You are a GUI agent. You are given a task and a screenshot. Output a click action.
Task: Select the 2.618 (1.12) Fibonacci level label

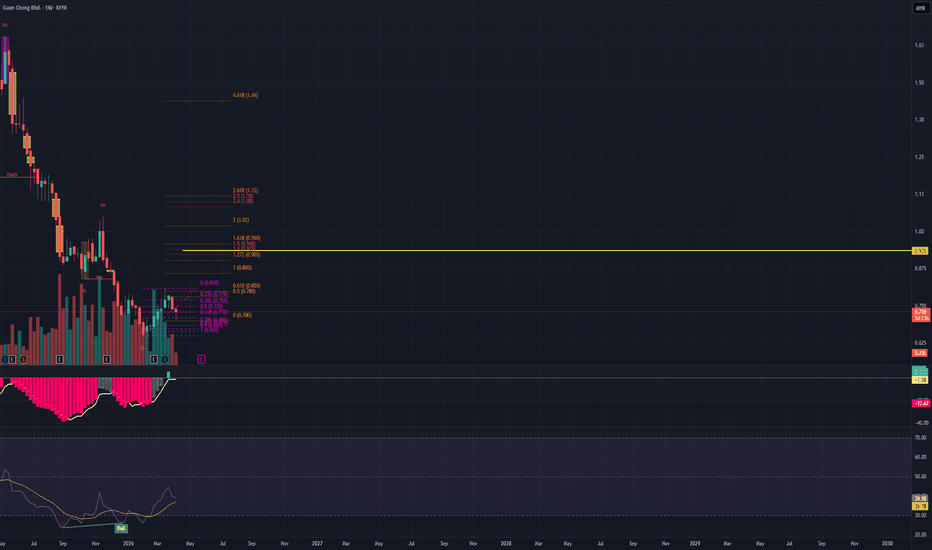tap(245, 191)
